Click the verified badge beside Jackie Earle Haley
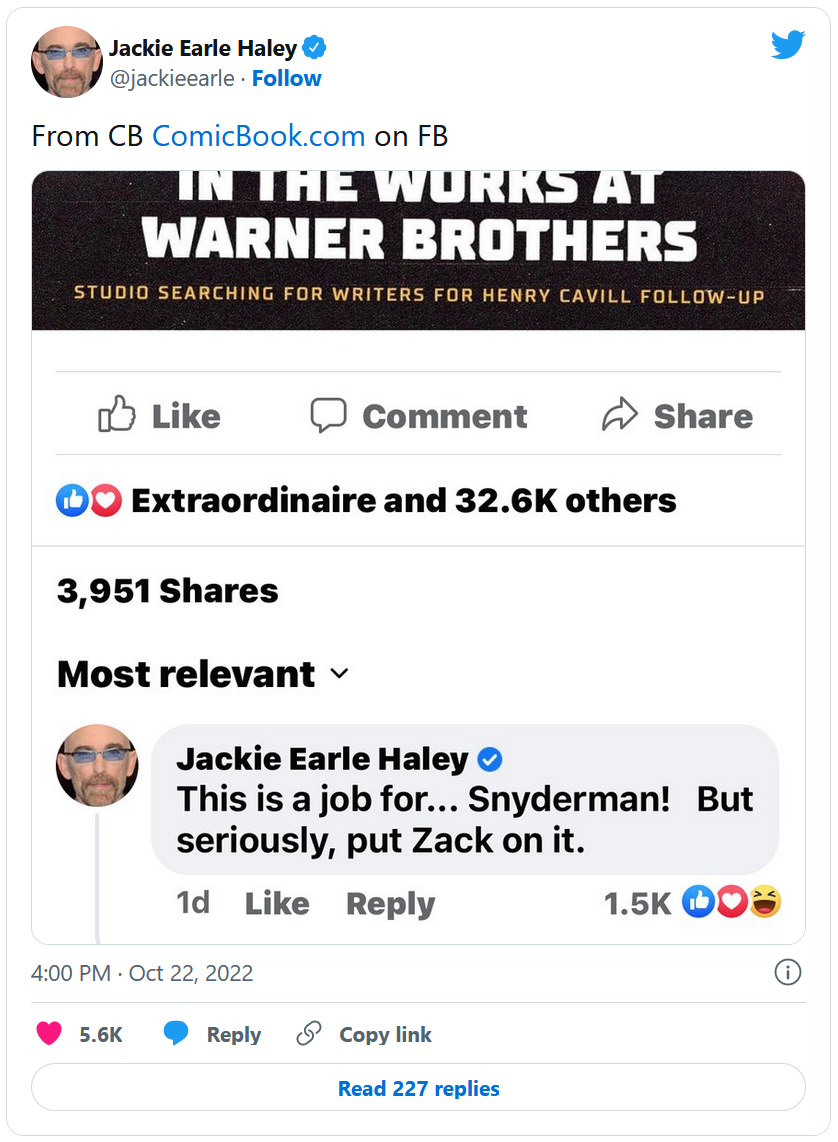 click(314, 48)
